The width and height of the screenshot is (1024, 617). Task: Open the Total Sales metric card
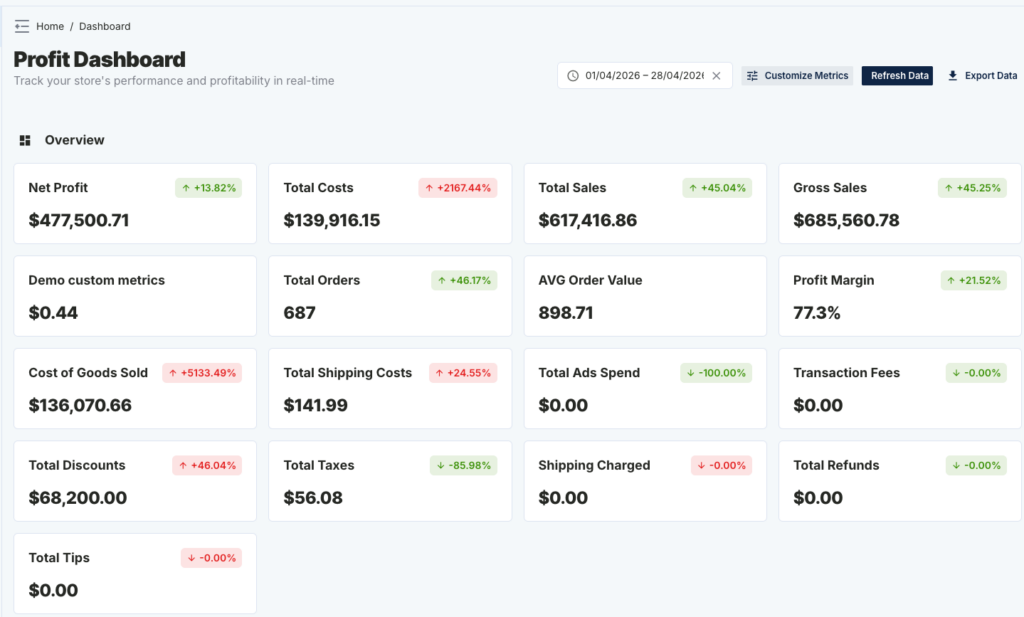coord(645,204)
